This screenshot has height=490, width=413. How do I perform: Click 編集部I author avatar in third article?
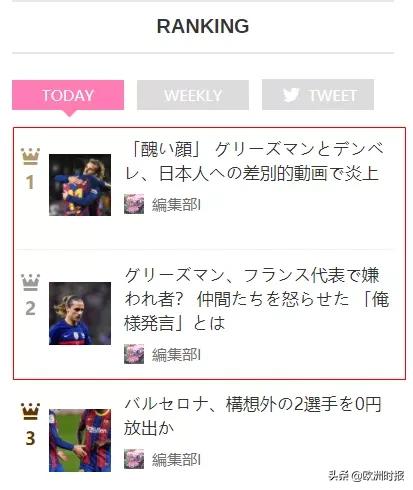click(134, 459)
